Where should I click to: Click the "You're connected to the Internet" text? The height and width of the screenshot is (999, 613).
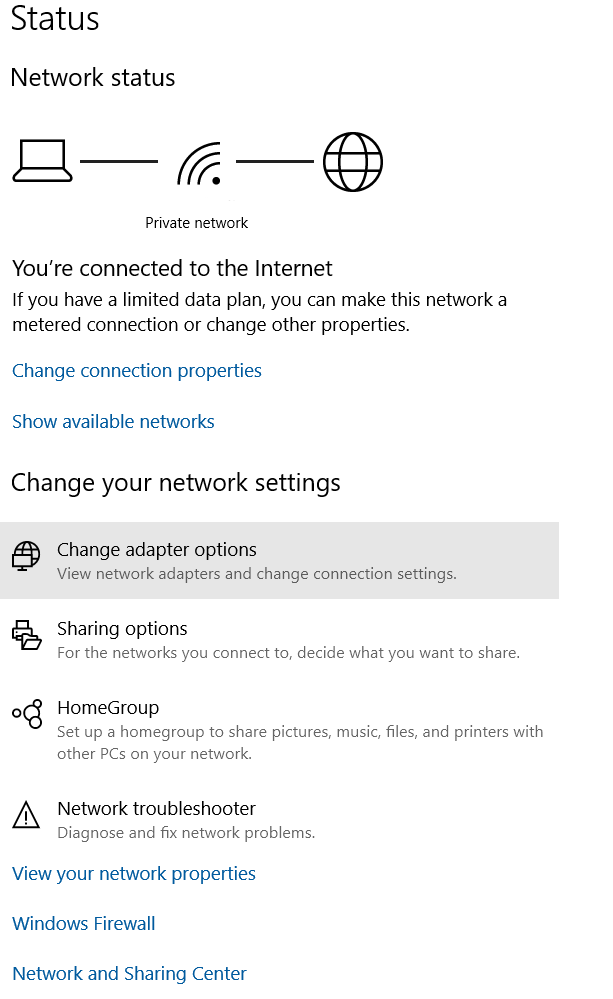172,268
